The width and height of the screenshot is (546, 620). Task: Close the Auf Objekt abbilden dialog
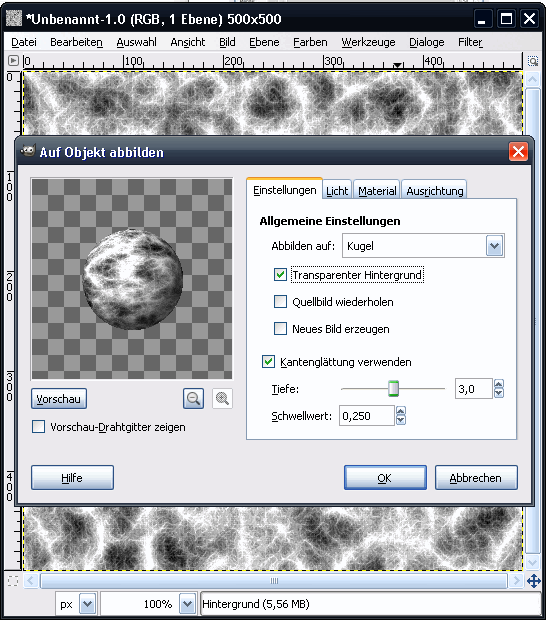(x=518, y=151)
